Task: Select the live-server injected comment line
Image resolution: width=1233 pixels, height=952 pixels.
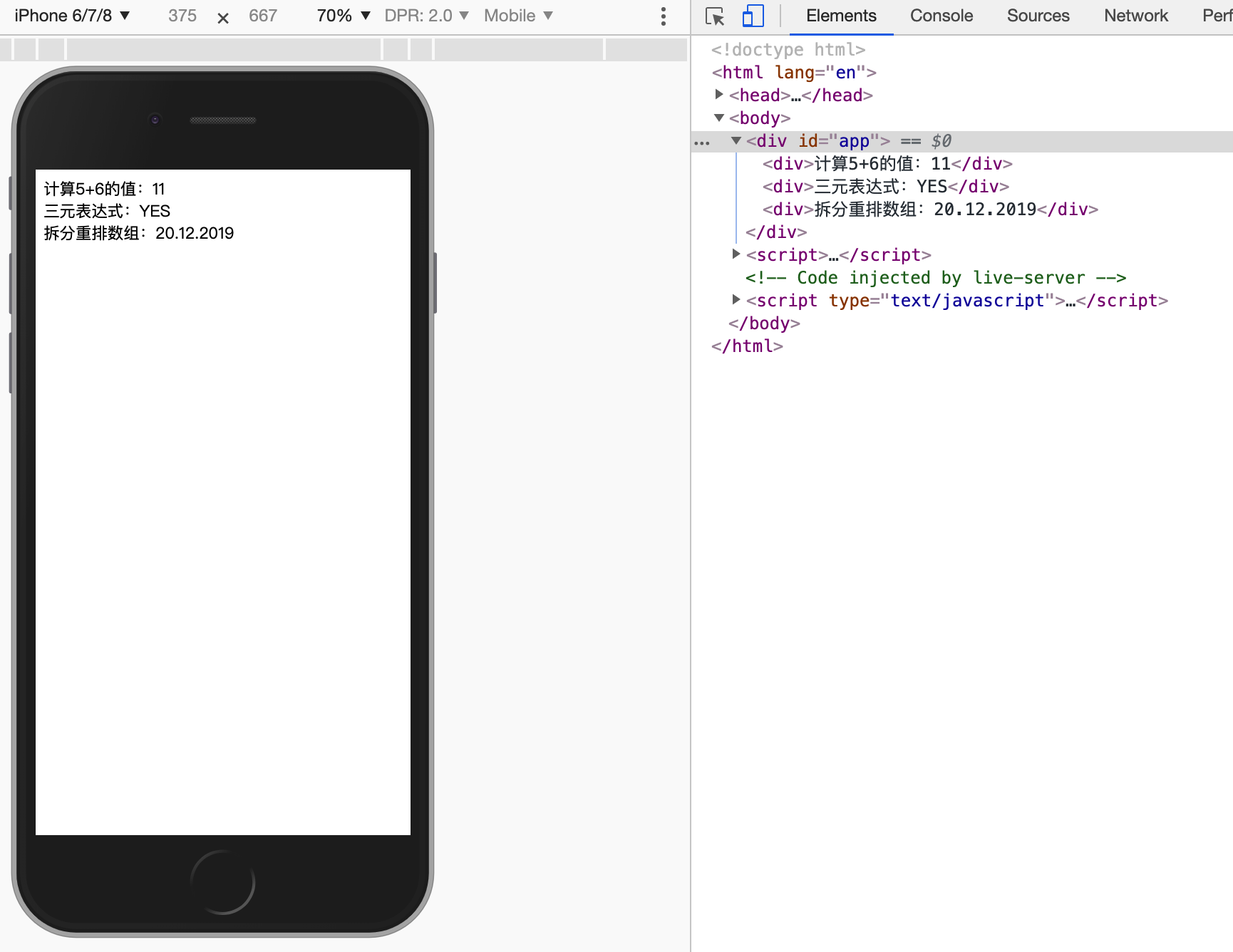Action: pos(936,278)
